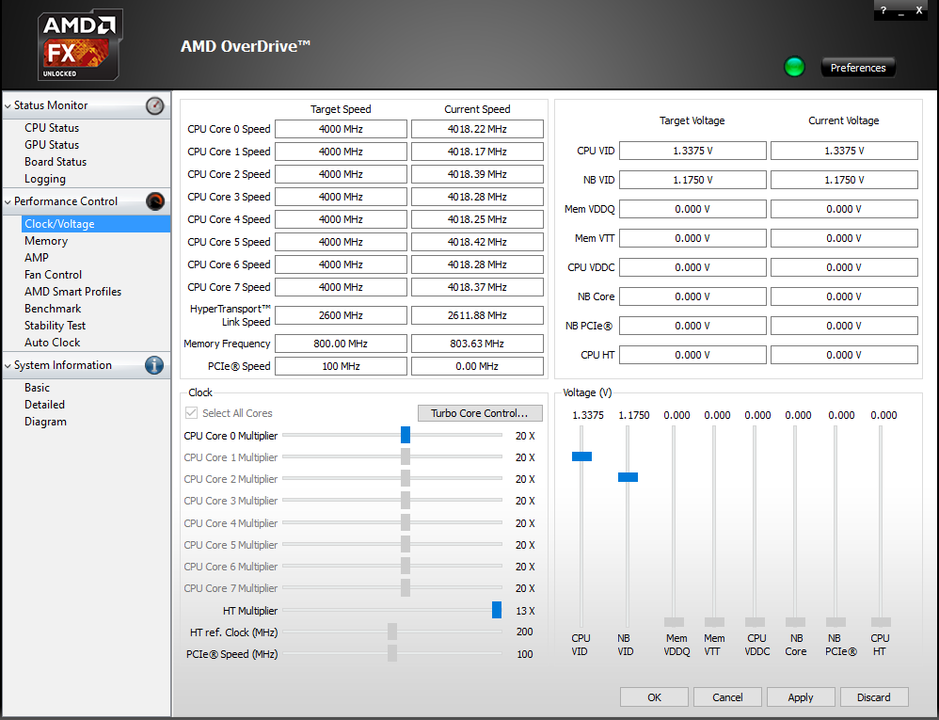Click the OK button
The height and width of the screenshot is (720, 939).
point(654,697)
